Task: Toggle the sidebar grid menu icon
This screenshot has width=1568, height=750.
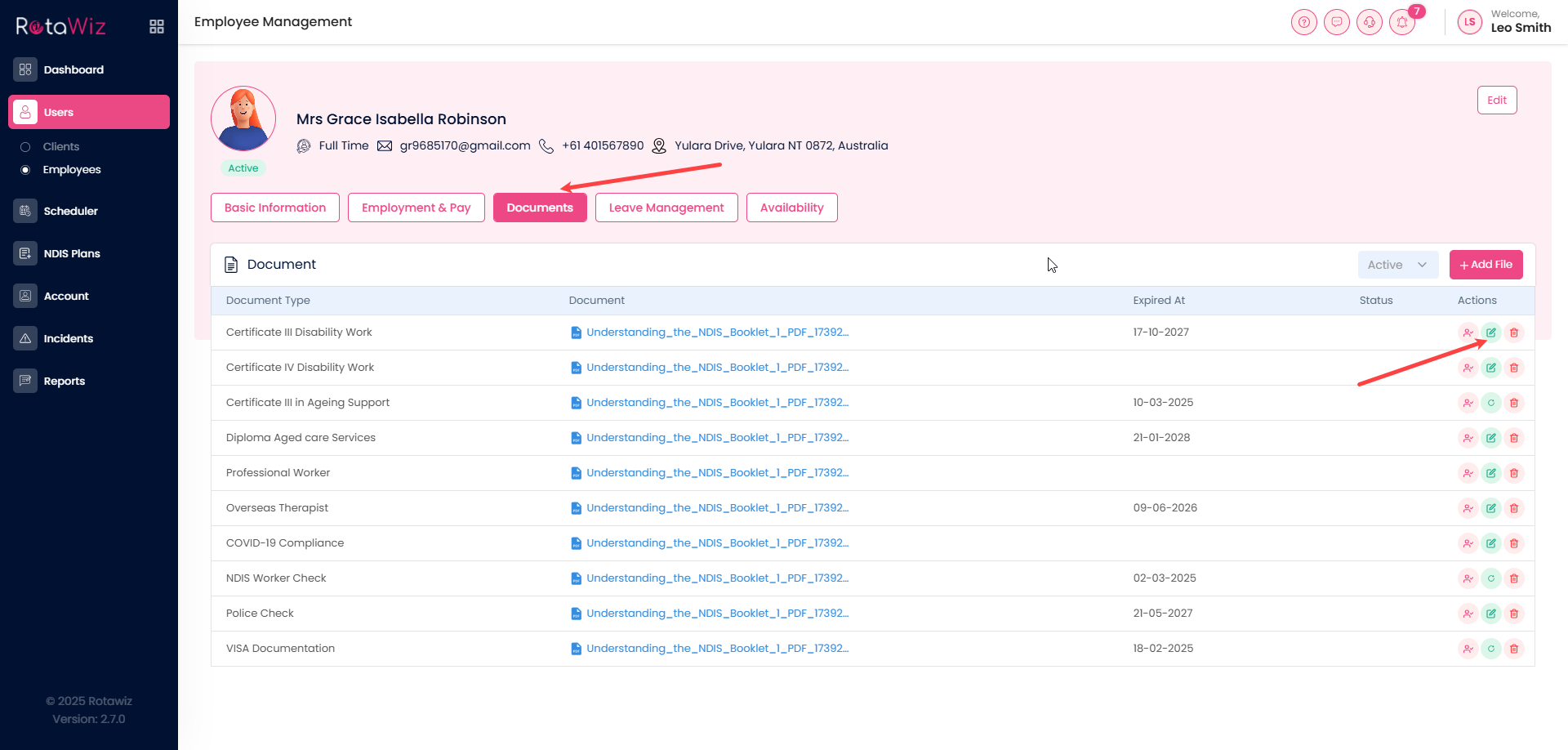Action: click(x=157, y=27)
